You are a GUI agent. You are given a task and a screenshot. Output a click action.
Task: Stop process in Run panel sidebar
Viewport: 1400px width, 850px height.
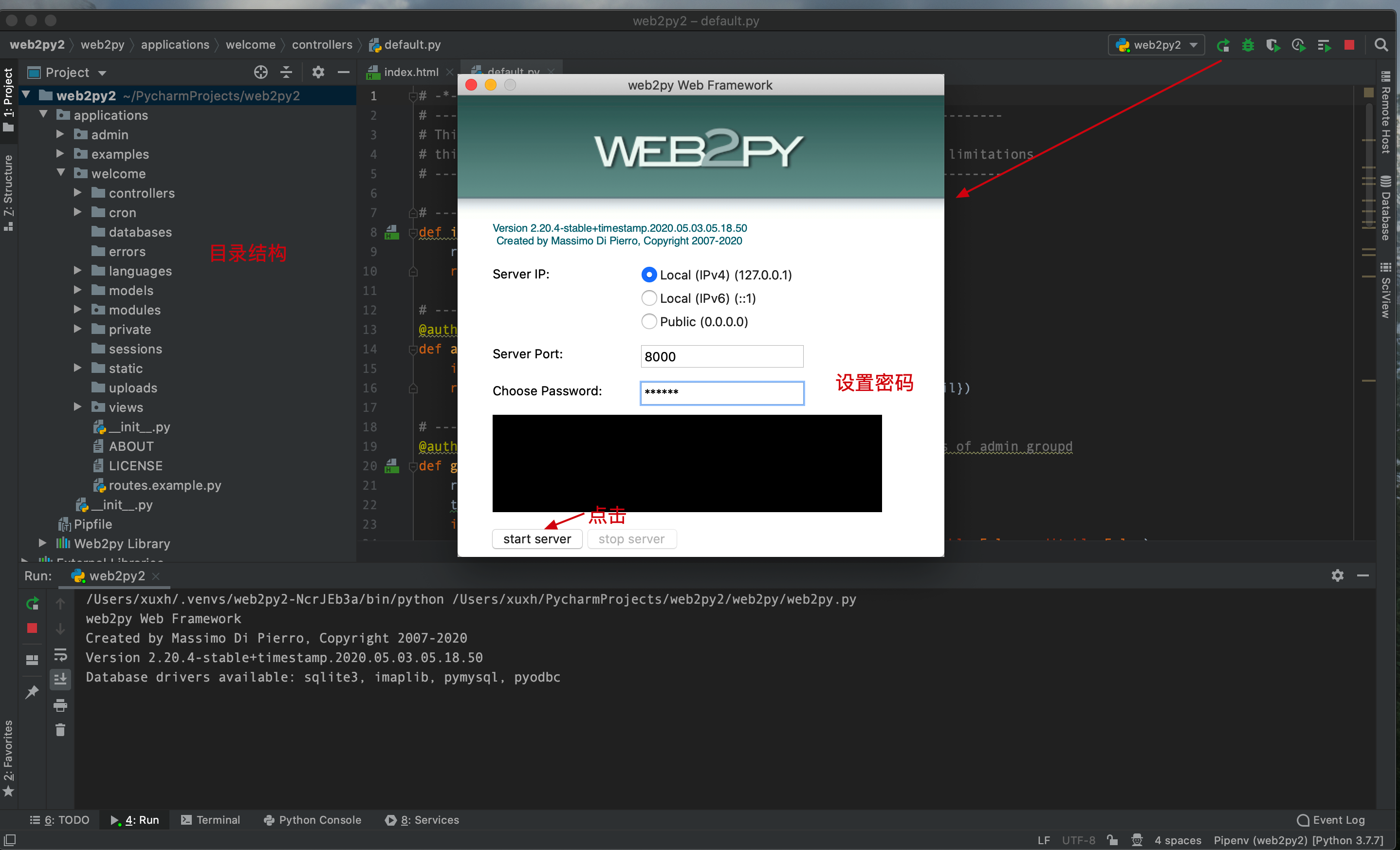pyautogui.click(x=33, y=628)
